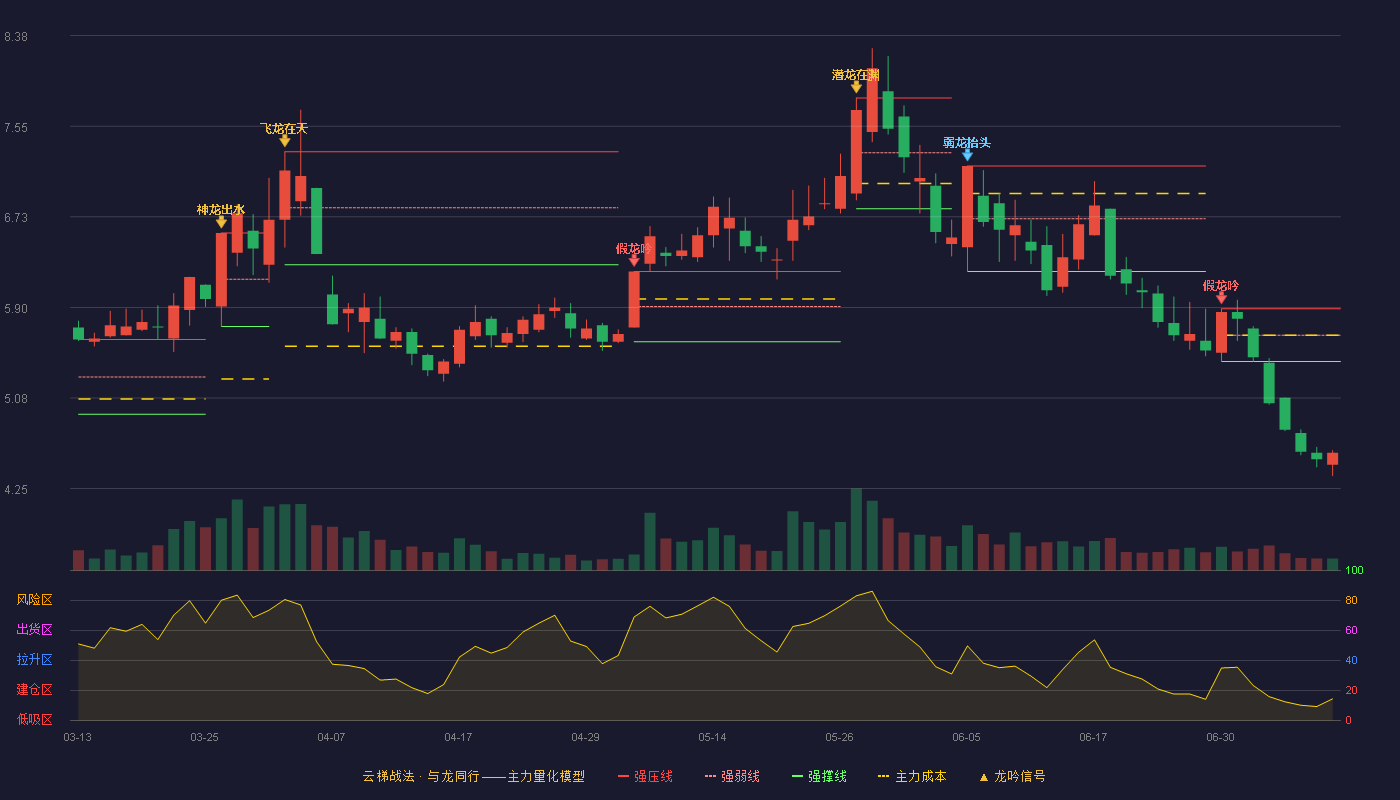1400x800 pixels.
Task: Click the 假龙吟 marker at the 06-30 date
Action: pyautogui.click(x=1221, y=298)
